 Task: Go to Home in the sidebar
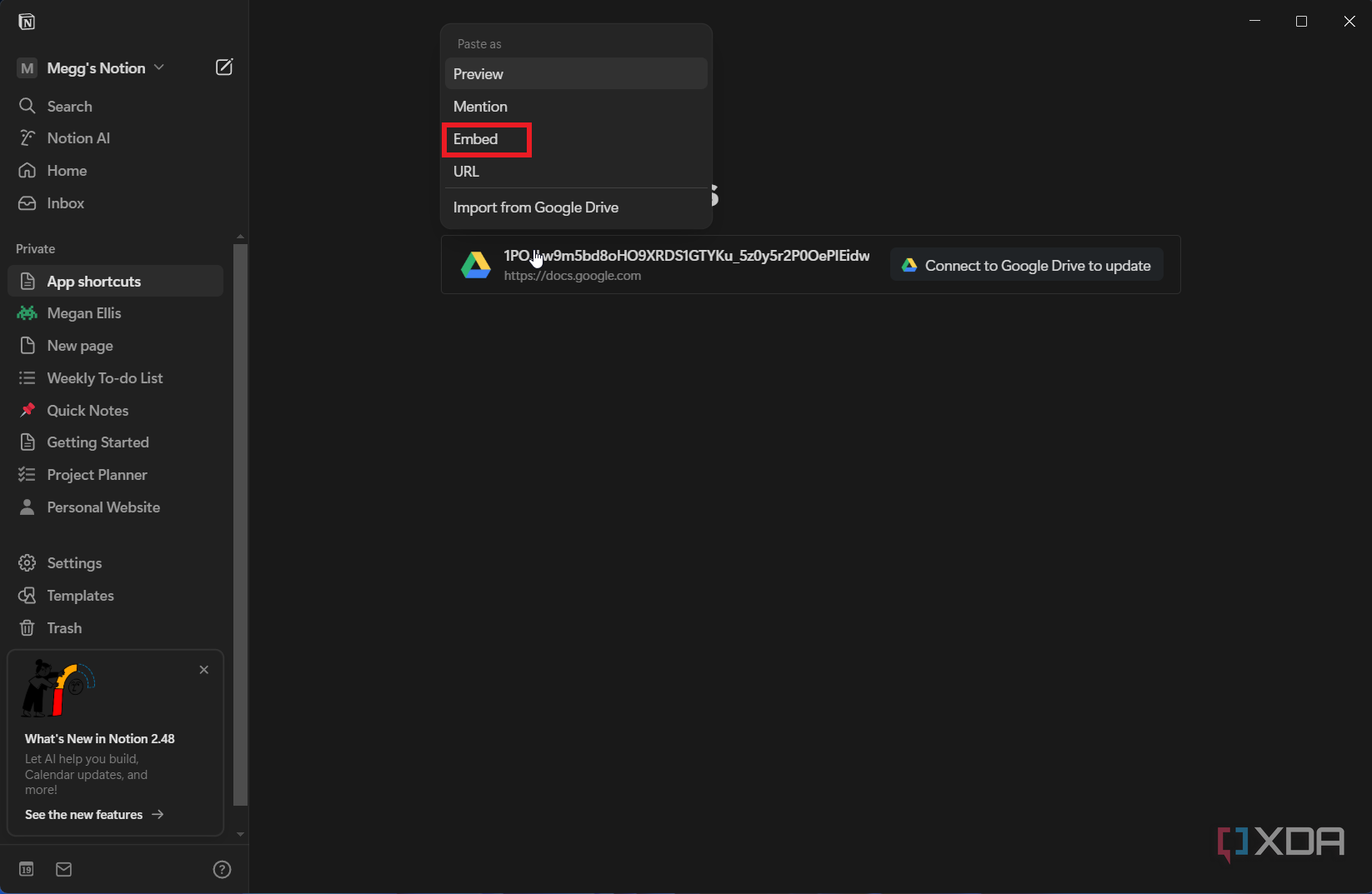point(116,171)
